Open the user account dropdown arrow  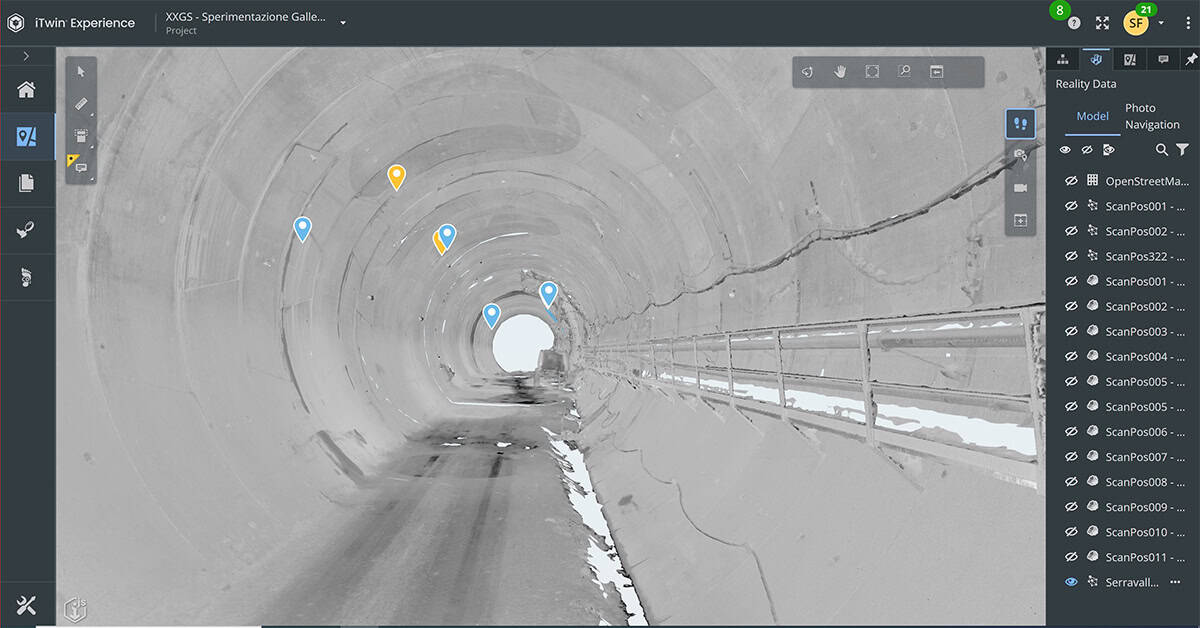pyautogui.click(x=1160, y=23)
